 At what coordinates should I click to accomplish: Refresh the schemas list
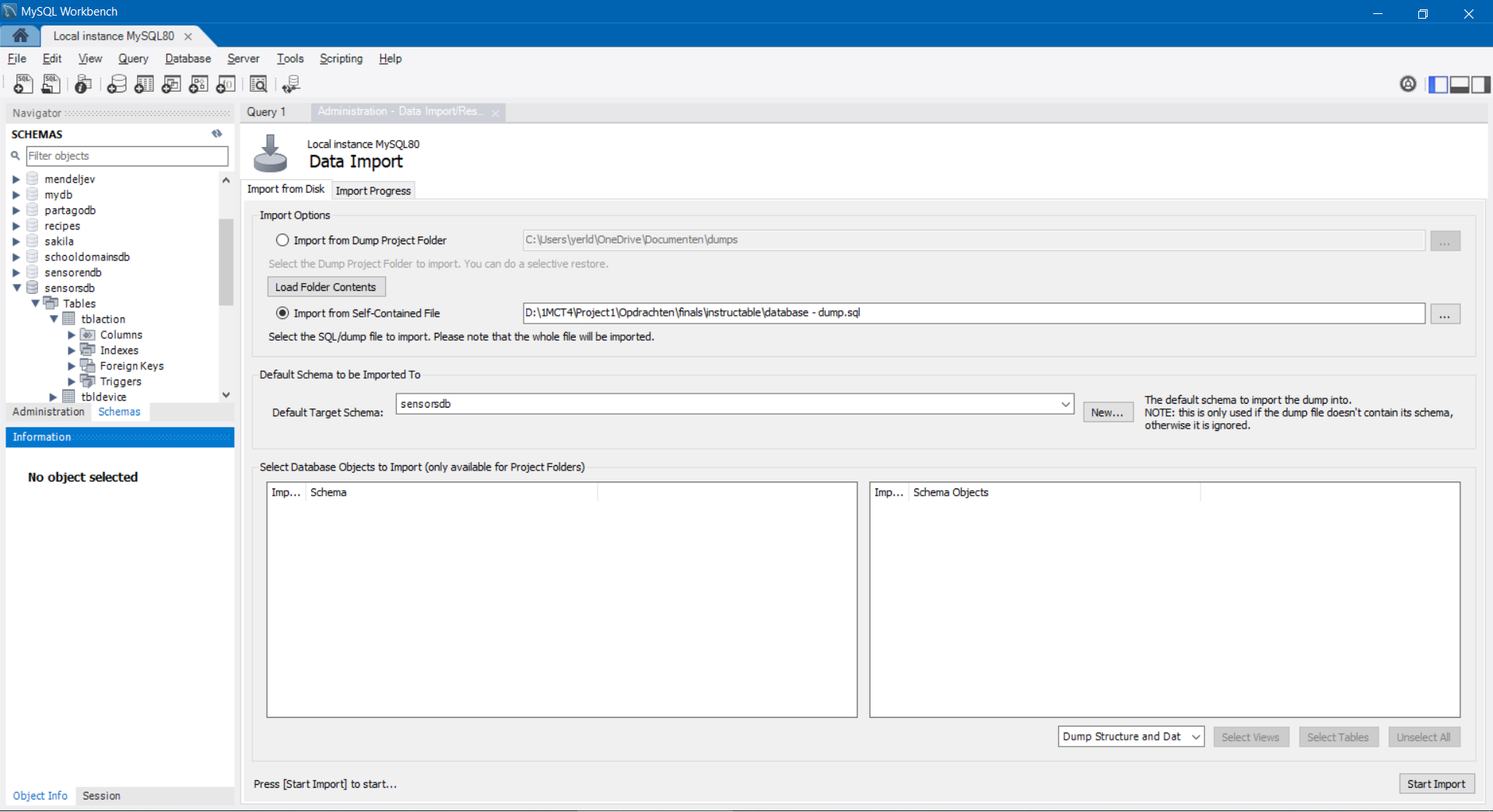pos(217,134)
